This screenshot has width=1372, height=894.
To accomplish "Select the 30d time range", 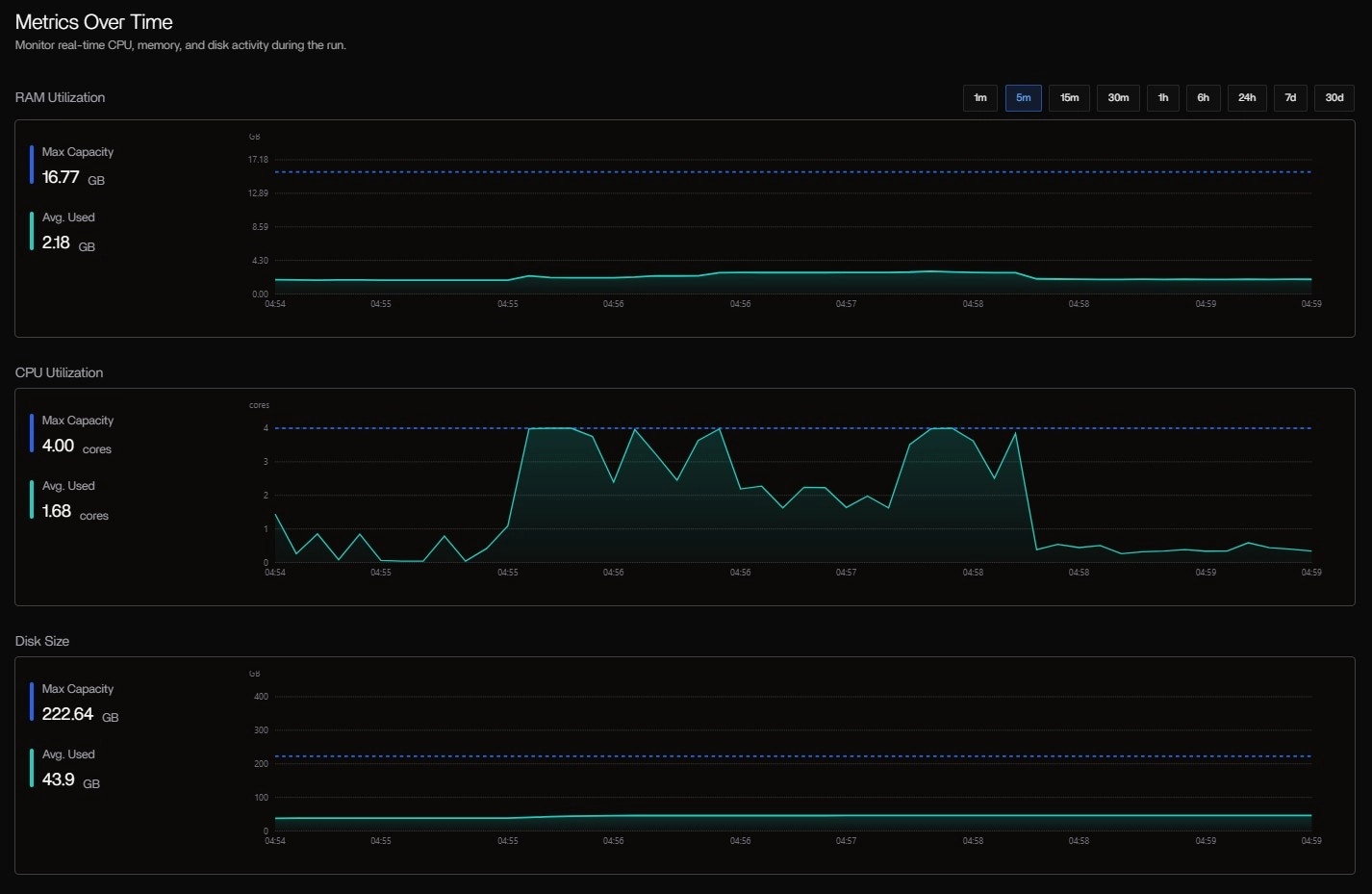I will pyautogui.click(x=1334, y=97).
